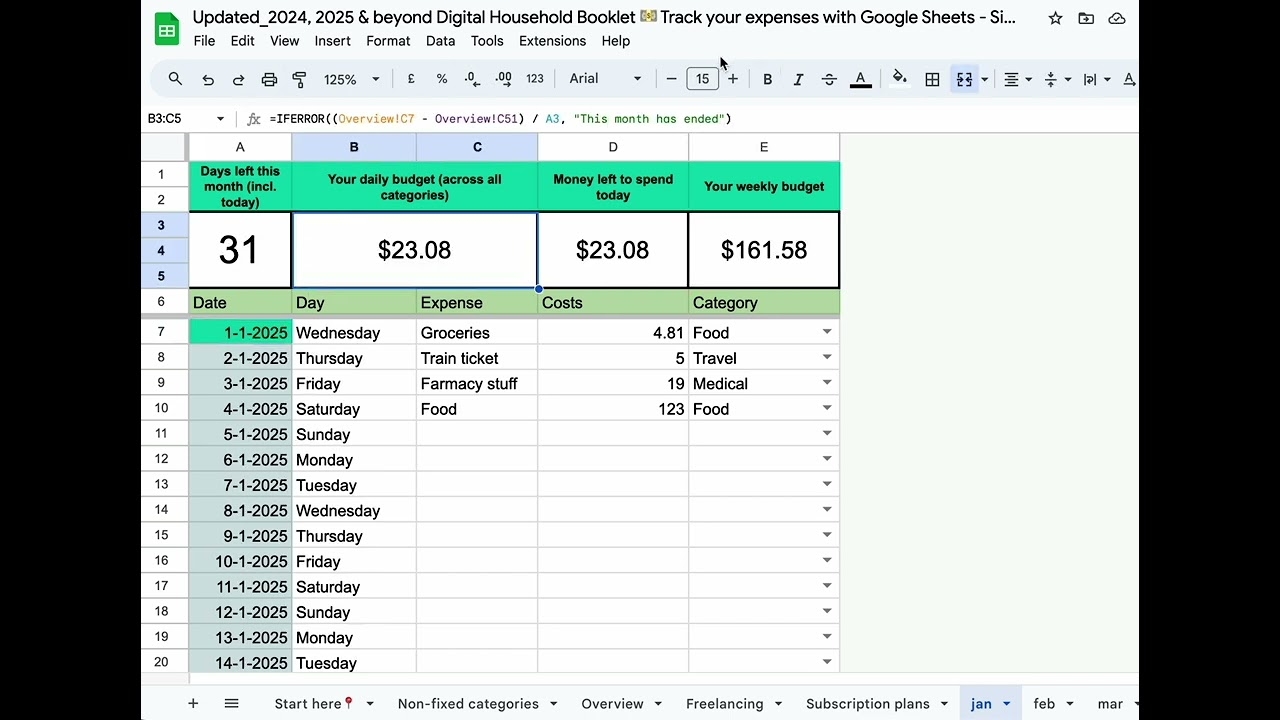Open the Google Sheets home icon
This screenshot has height=720, width=1280.
(x=167, y=30)
